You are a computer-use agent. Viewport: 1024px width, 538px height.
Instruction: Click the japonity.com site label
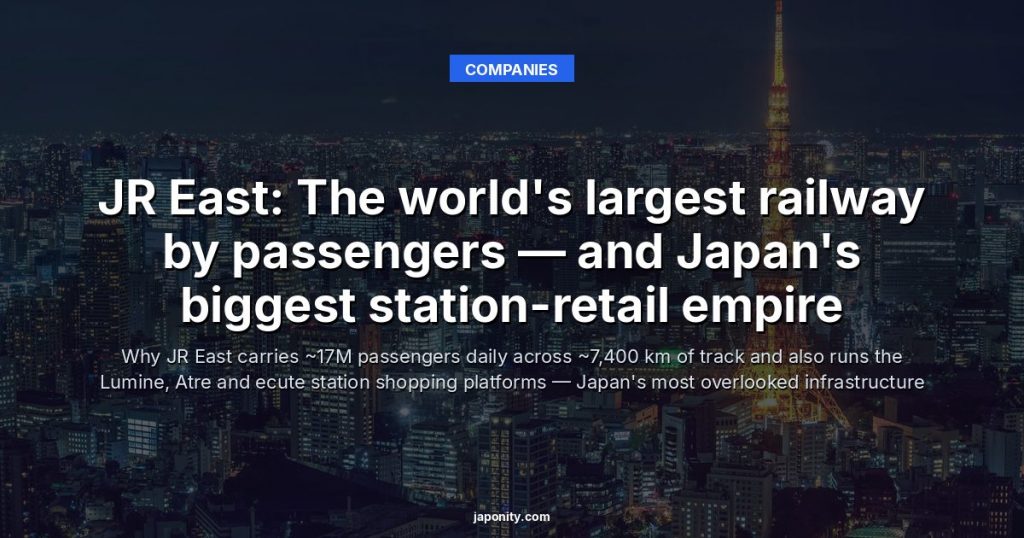point(511,517)
